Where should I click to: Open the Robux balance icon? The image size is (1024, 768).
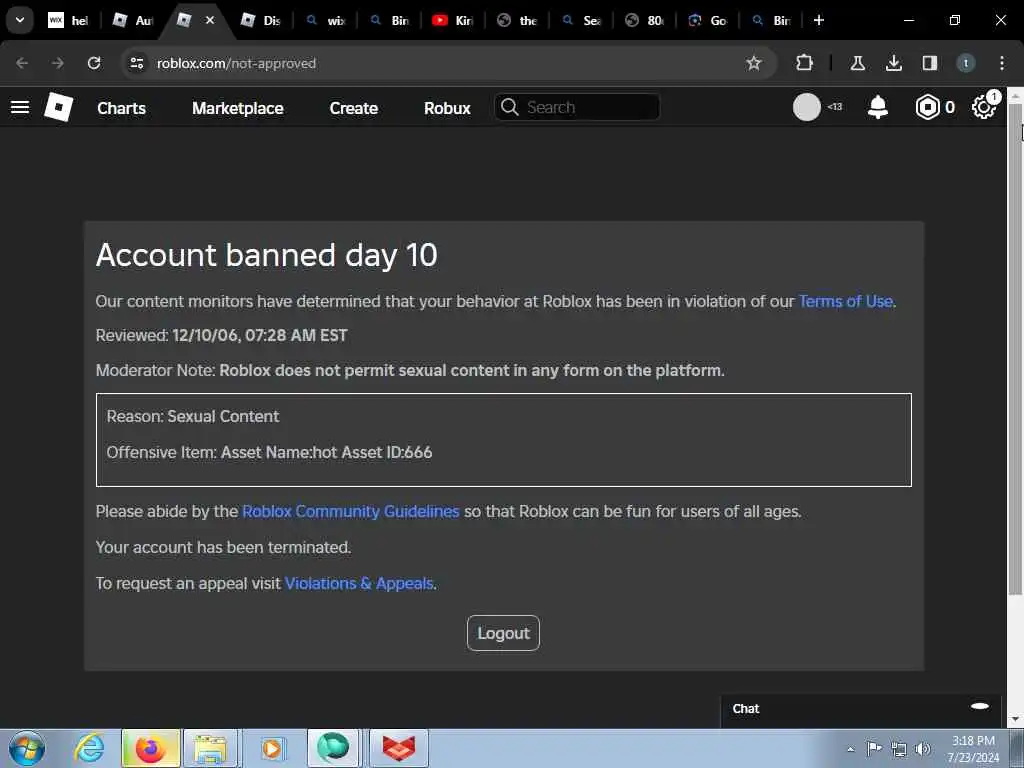click(927, 107)
